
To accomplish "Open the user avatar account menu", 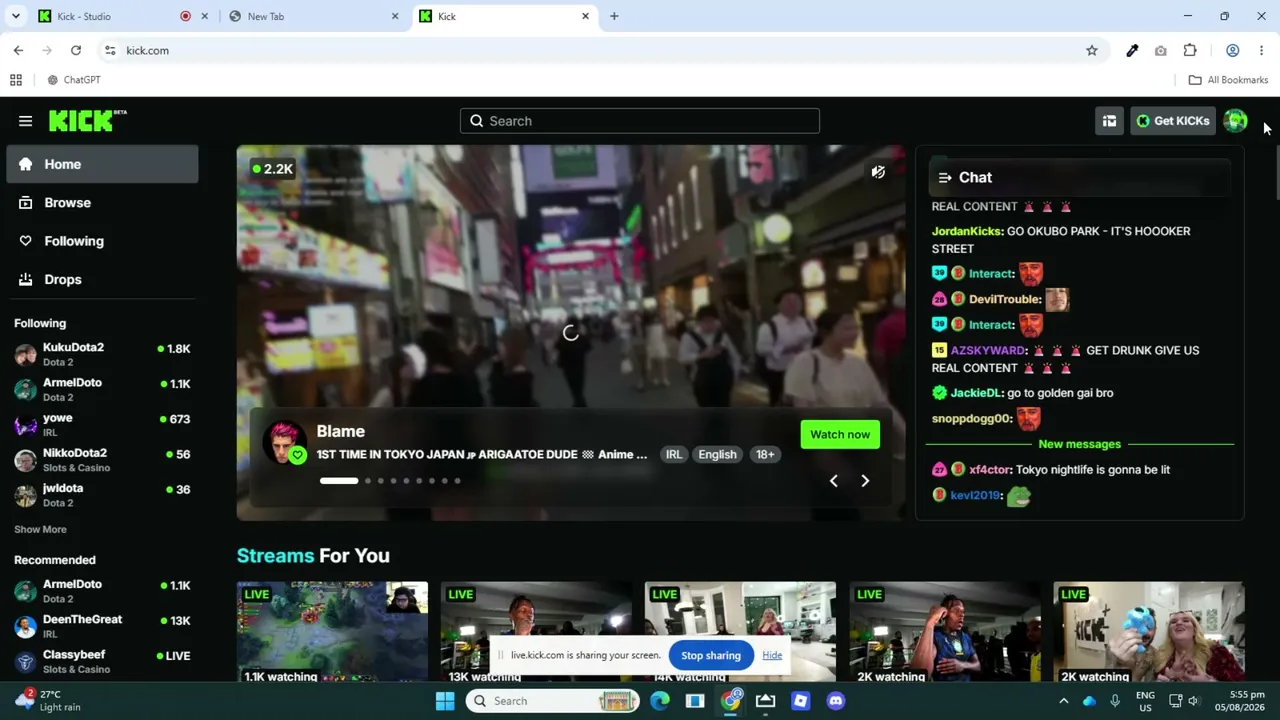I will pos(1235,121).
